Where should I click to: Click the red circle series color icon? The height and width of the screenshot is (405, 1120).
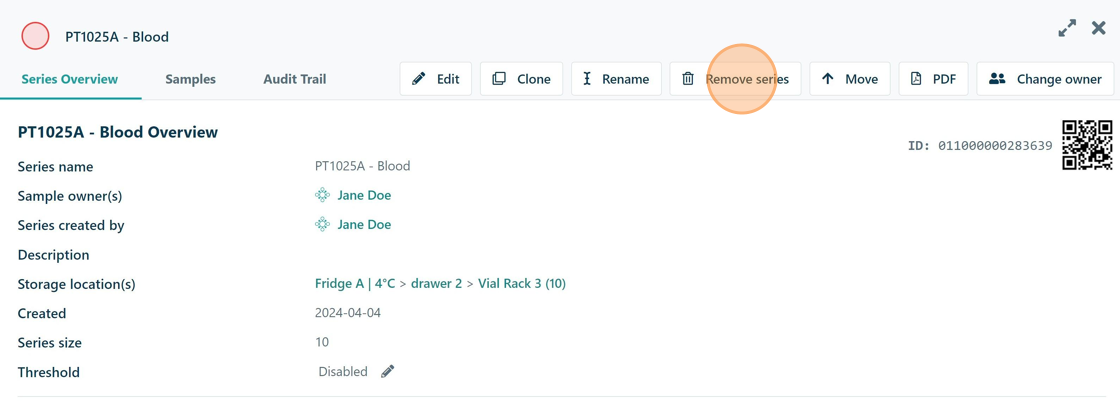pyautogui.click(x=35, y=36)
